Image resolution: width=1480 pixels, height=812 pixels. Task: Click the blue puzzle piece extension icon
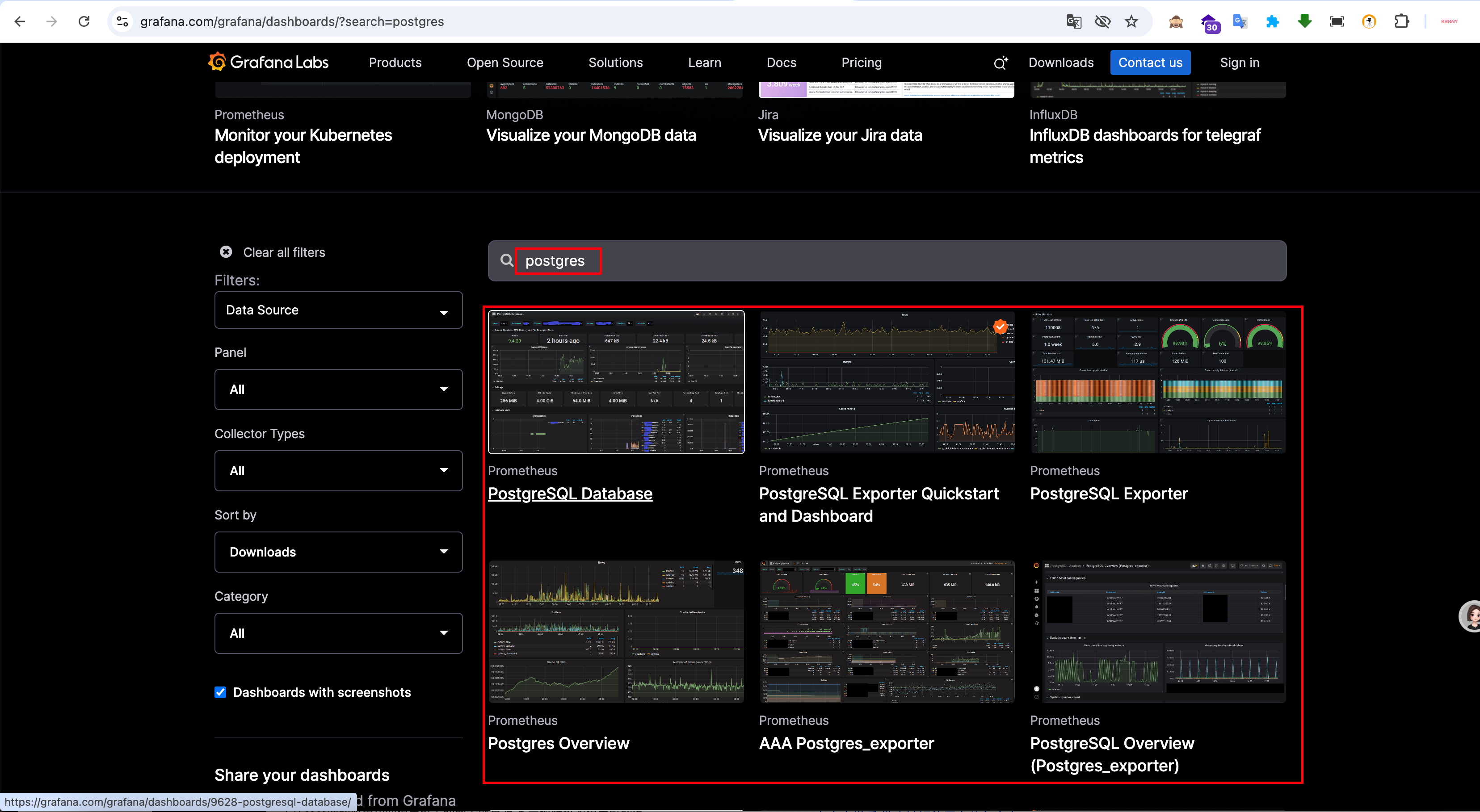tap(1273, 22)
